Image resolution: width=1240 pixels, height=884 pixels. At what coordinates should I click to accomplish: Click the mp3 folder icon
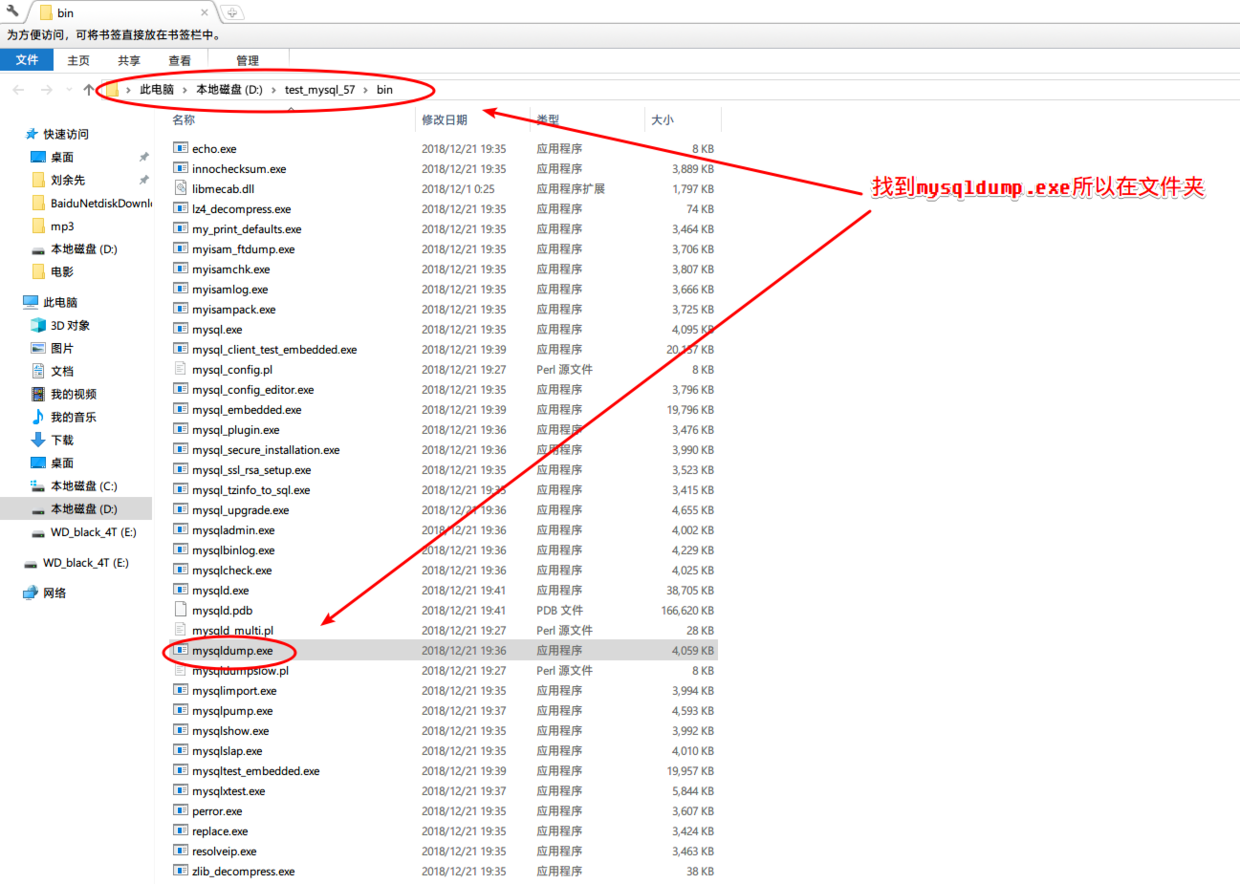coord(38,226)
